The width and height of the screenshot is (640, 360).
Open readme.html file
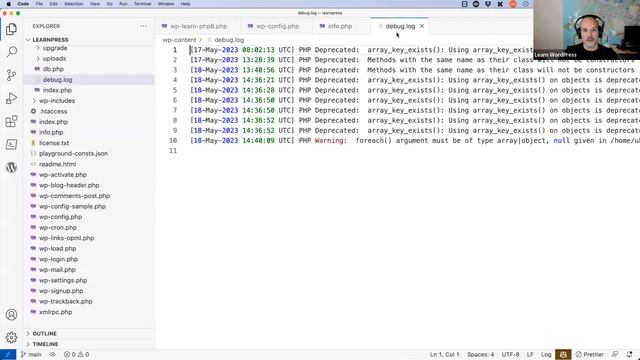tap(57, 164)
